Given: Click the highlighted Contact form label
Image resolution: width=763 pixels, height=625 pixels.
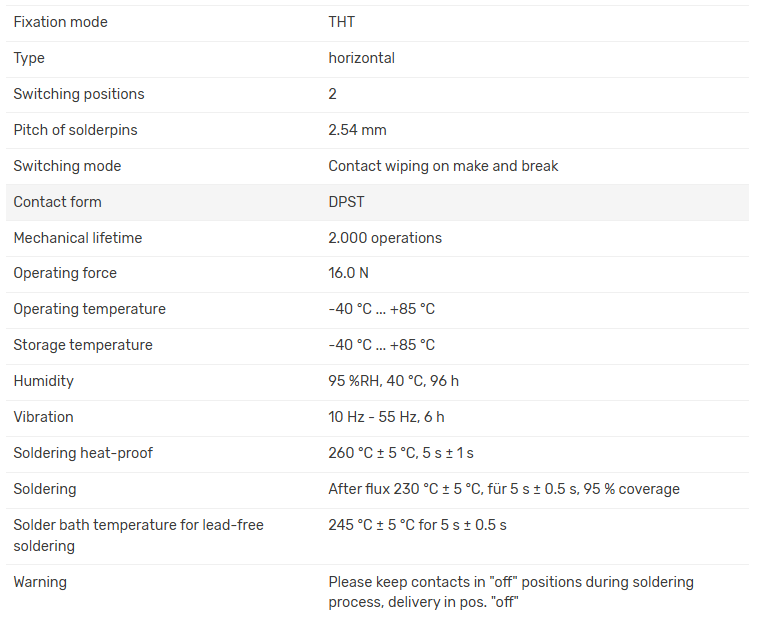Looking at the screenshot, I should coord(57,202).
